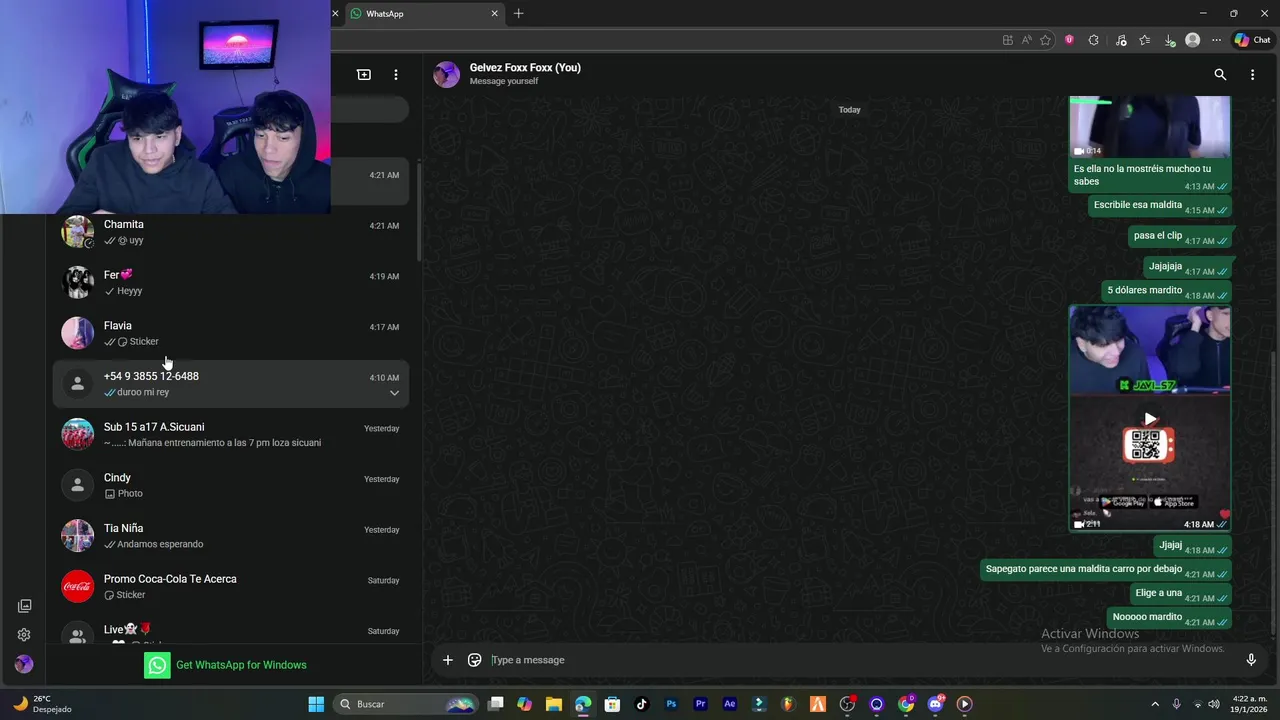Open the media control music icon
The height and width of the screenshot is (720, 1280).
pos(1121,40)
